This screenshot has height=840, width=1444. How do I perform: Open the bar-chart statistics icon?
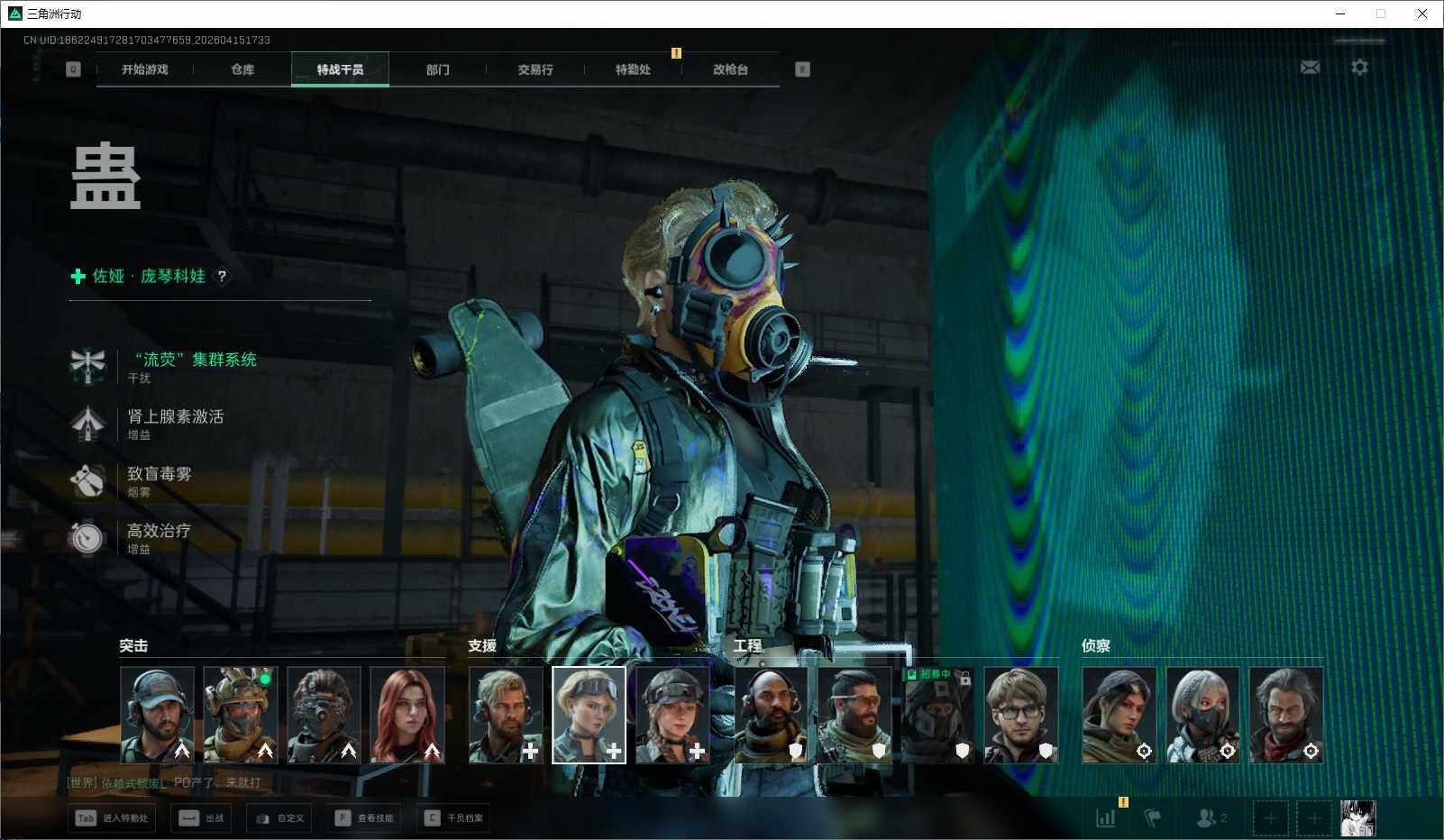tap(1105, 817)
